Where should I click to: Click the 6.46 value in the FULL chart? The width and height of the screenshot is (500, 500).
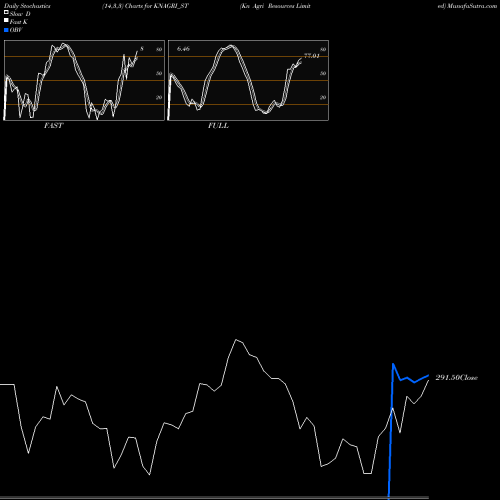tap(183, 49)
